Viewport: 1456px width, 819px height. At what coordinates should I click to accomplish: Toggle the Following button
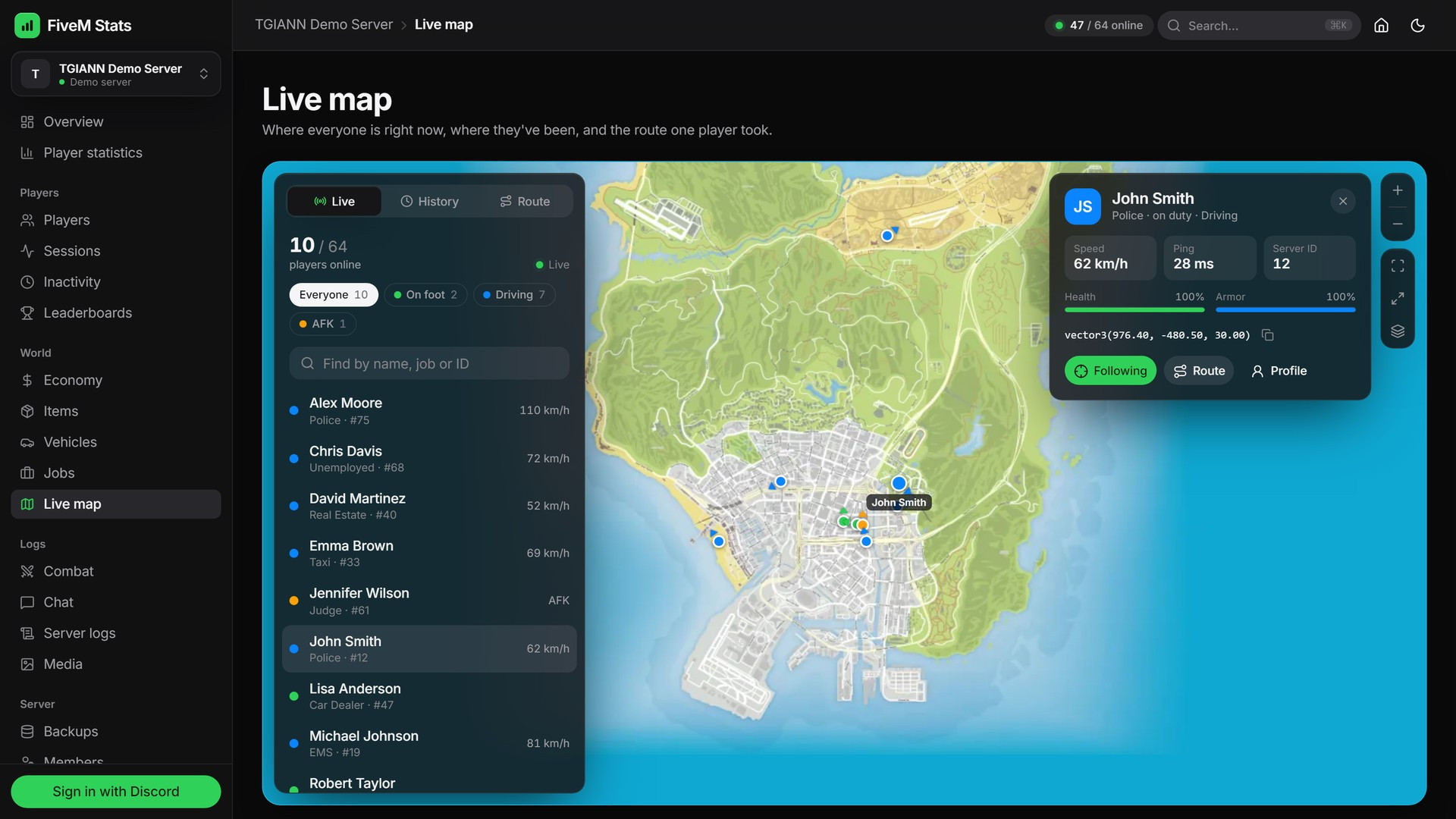[x=1110, y=371]
